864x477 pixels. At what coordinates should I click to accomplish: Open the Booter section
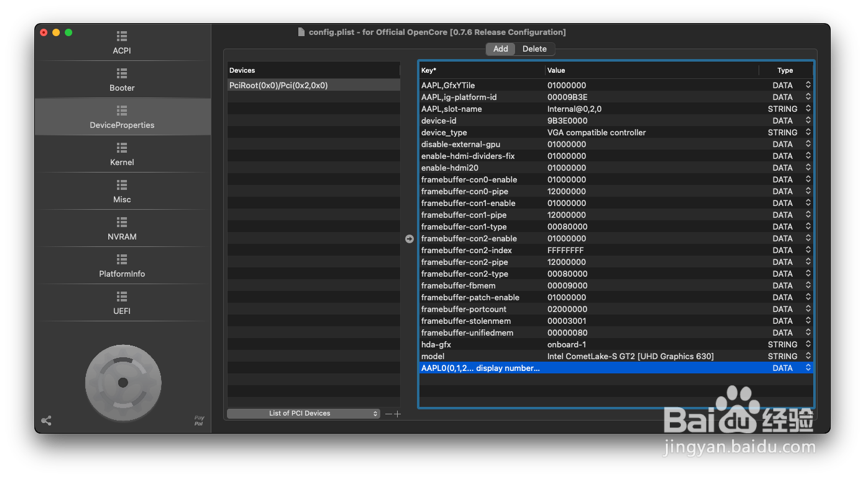[x=122, y=80]
